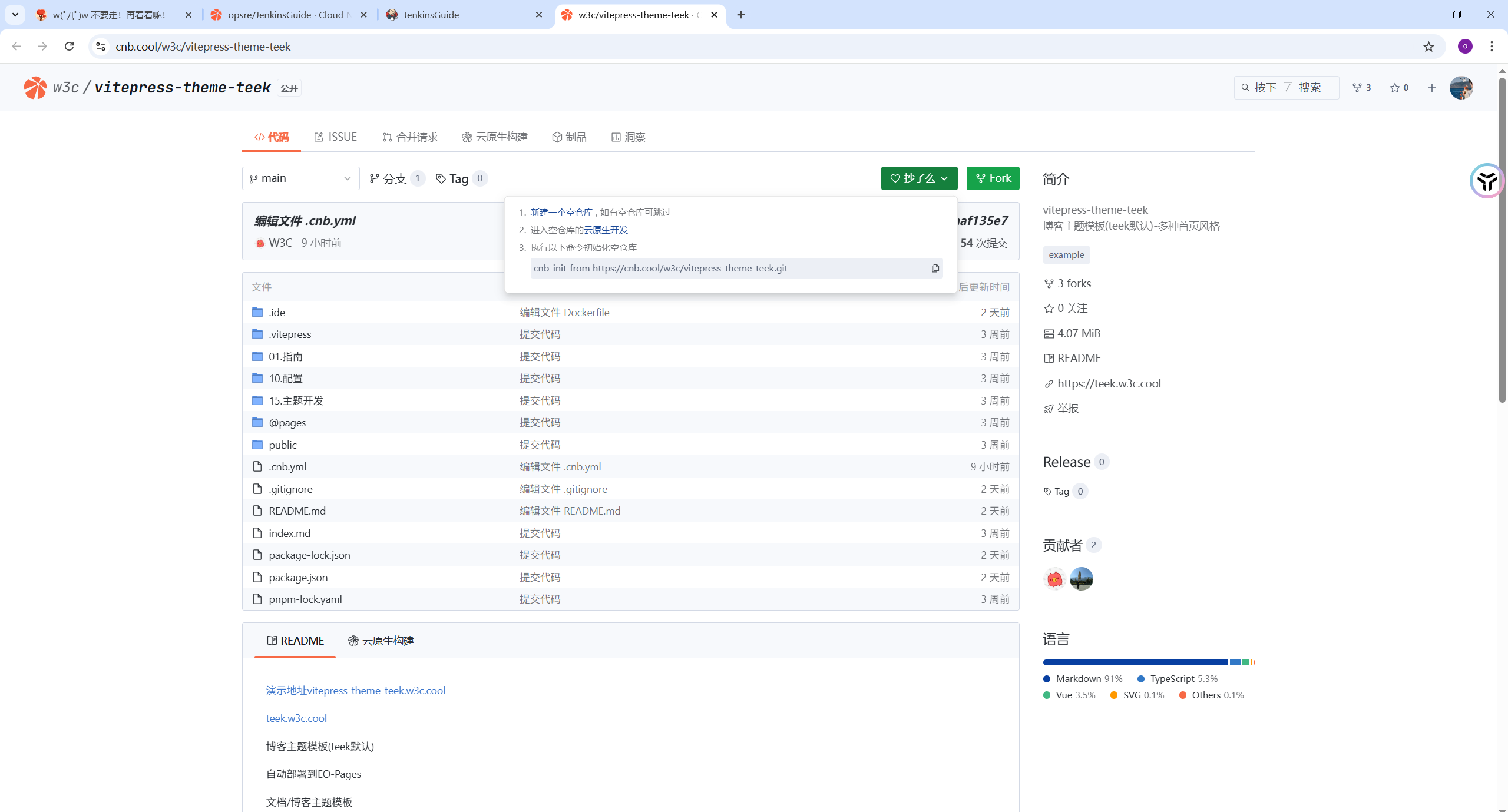This screenshot has width=1508, height=812.
Task: Expand the 抄了么 dropdown button
Action: [919, 178]
